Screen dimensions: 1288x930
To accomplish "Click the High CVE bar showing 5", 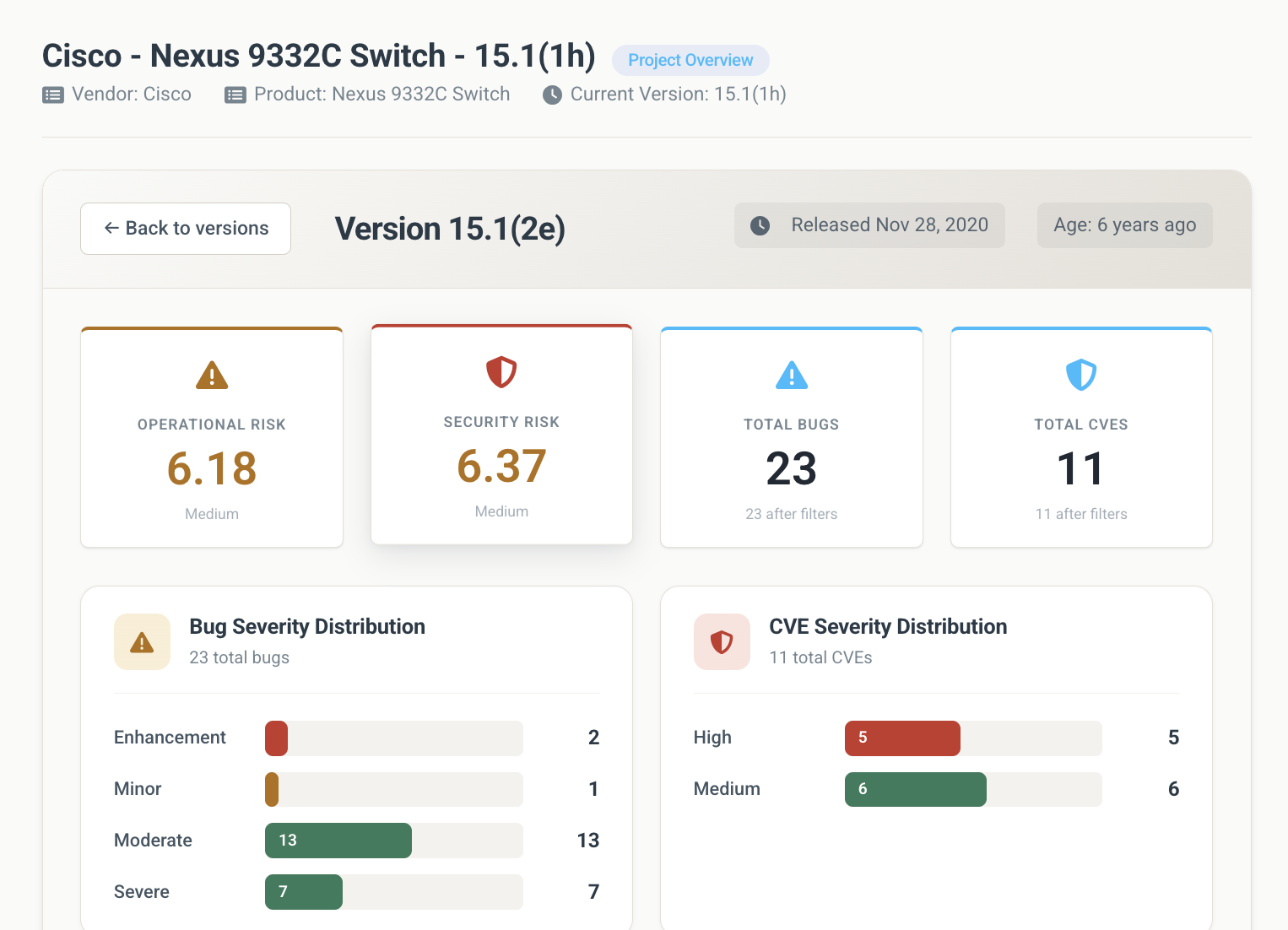I will 902,738.
